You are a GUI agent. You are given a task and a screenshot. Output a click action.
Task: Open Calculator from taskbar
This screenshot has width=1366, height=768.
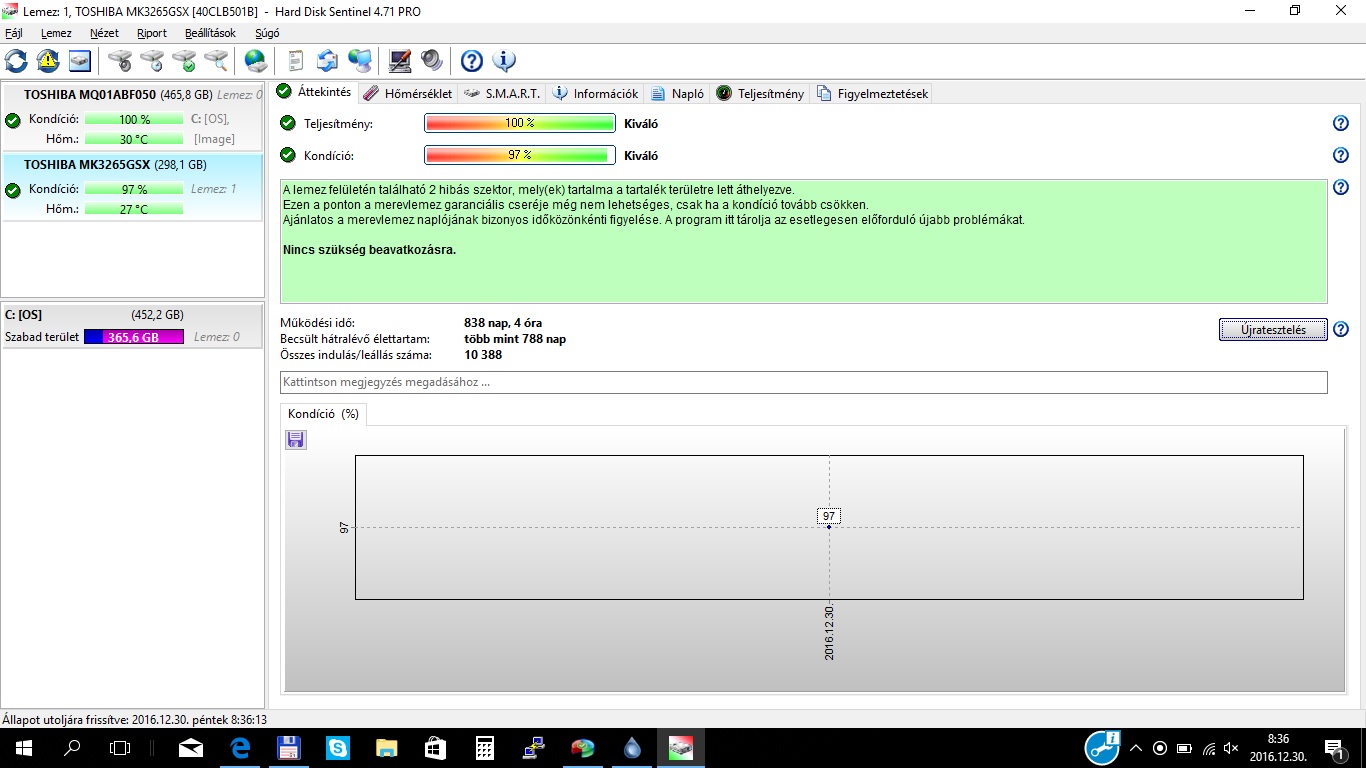(485, 747)
